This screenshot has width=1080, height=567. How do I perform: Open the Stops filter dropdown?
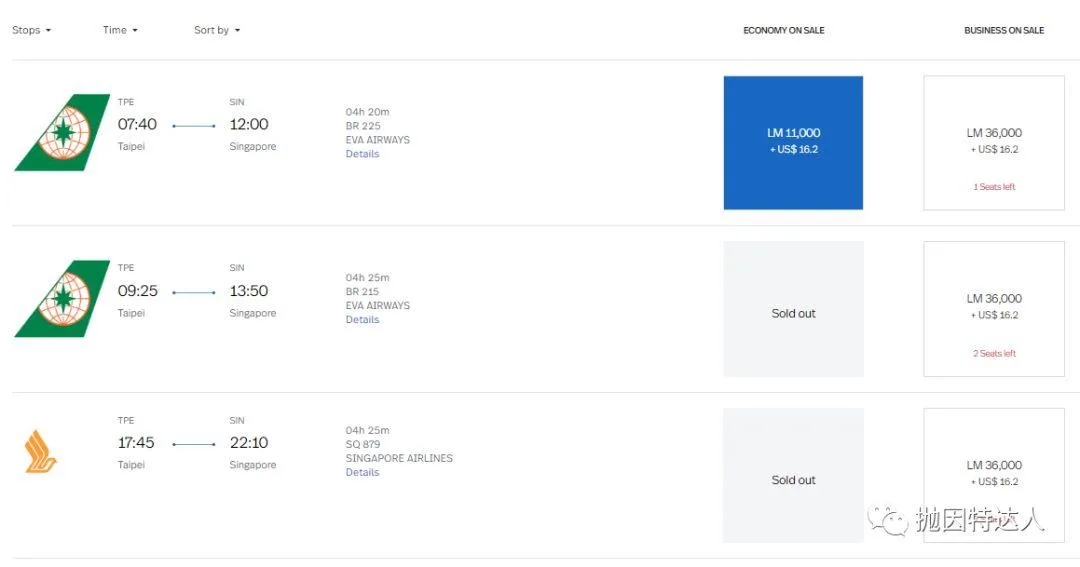(x=31, y=30)
